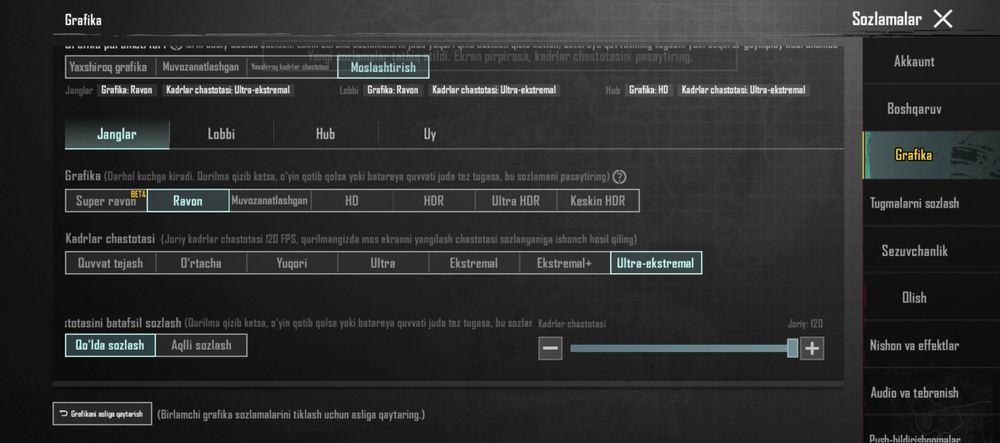The image size is (1000, 443).
Task: Choose Ravon graphics quality
Action: pos(188,201)
